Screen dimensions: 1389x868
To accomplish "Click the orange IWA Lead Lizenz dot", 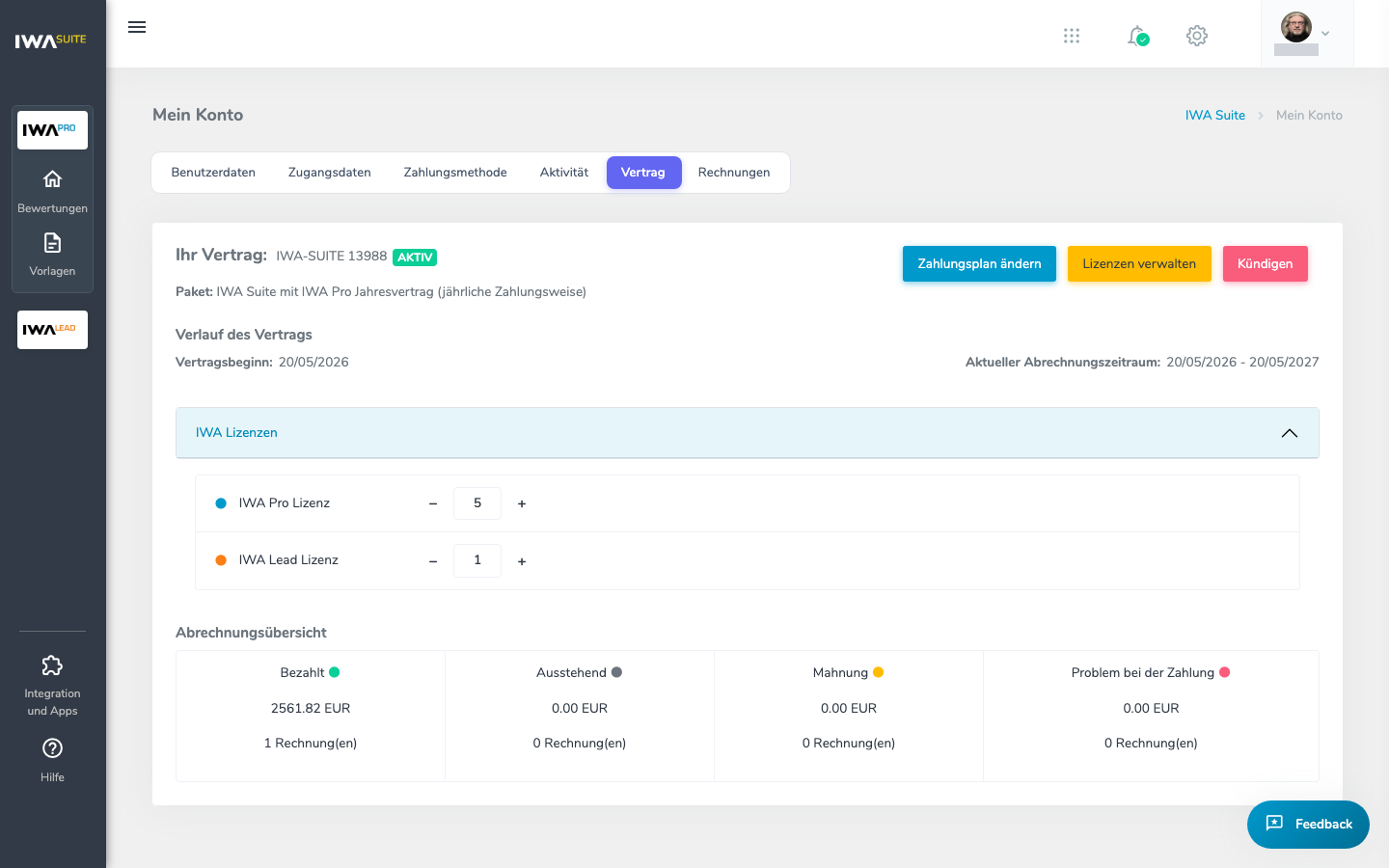I will coord(221,560).
